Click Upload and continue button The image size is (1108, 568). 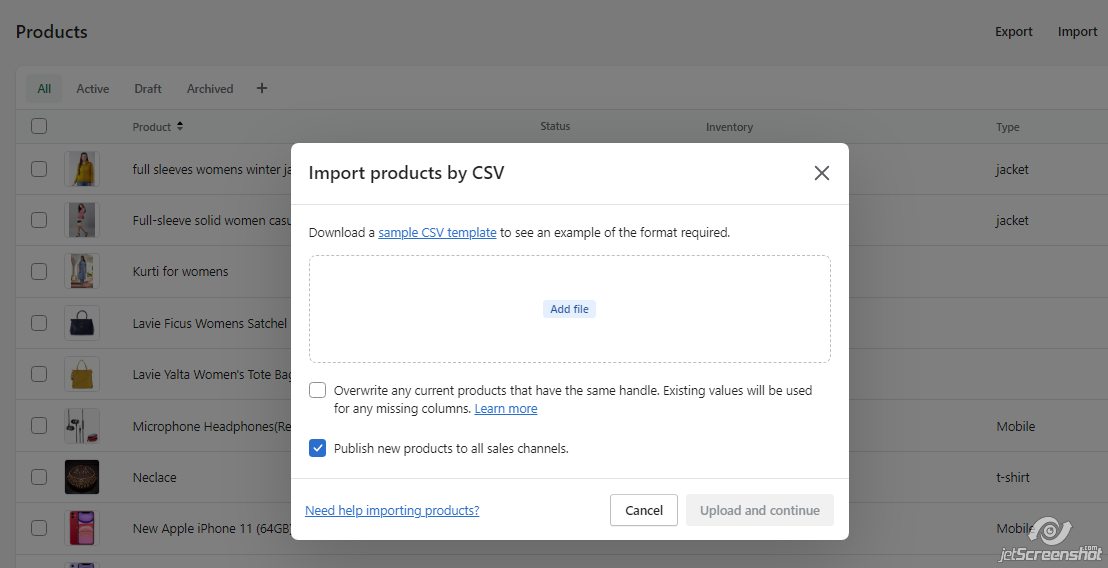pos(759,510)
